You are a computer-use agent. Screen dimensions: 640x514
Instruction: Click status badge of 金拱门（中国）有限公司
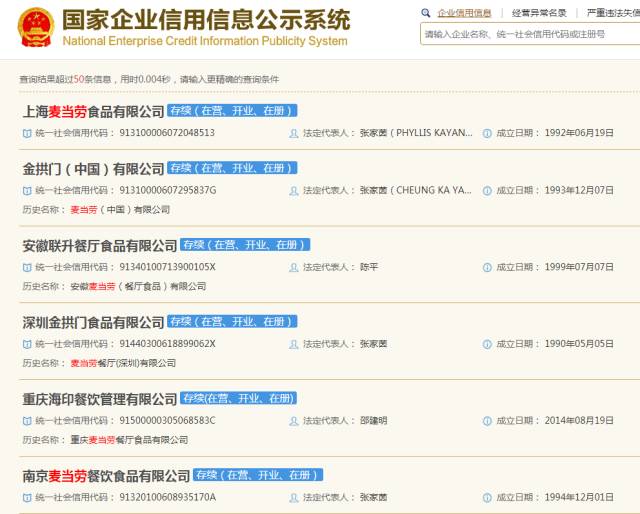coord(232,168)
